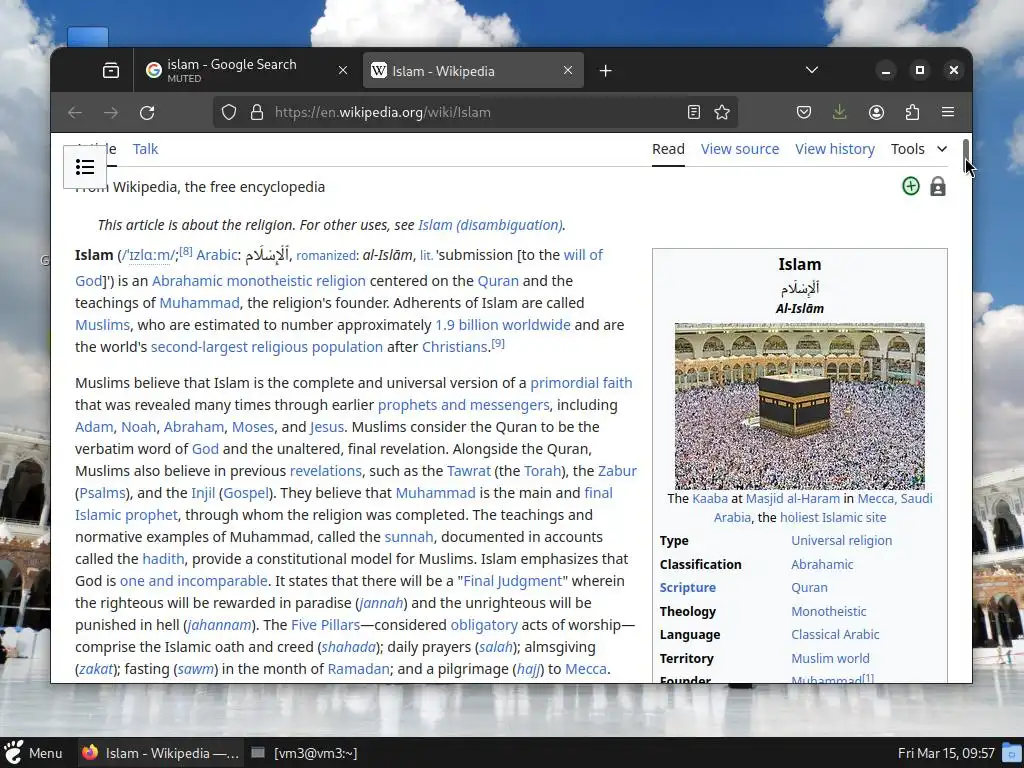
Task: Close the Islam - Wikipedia tab
Action: [568, 71]
